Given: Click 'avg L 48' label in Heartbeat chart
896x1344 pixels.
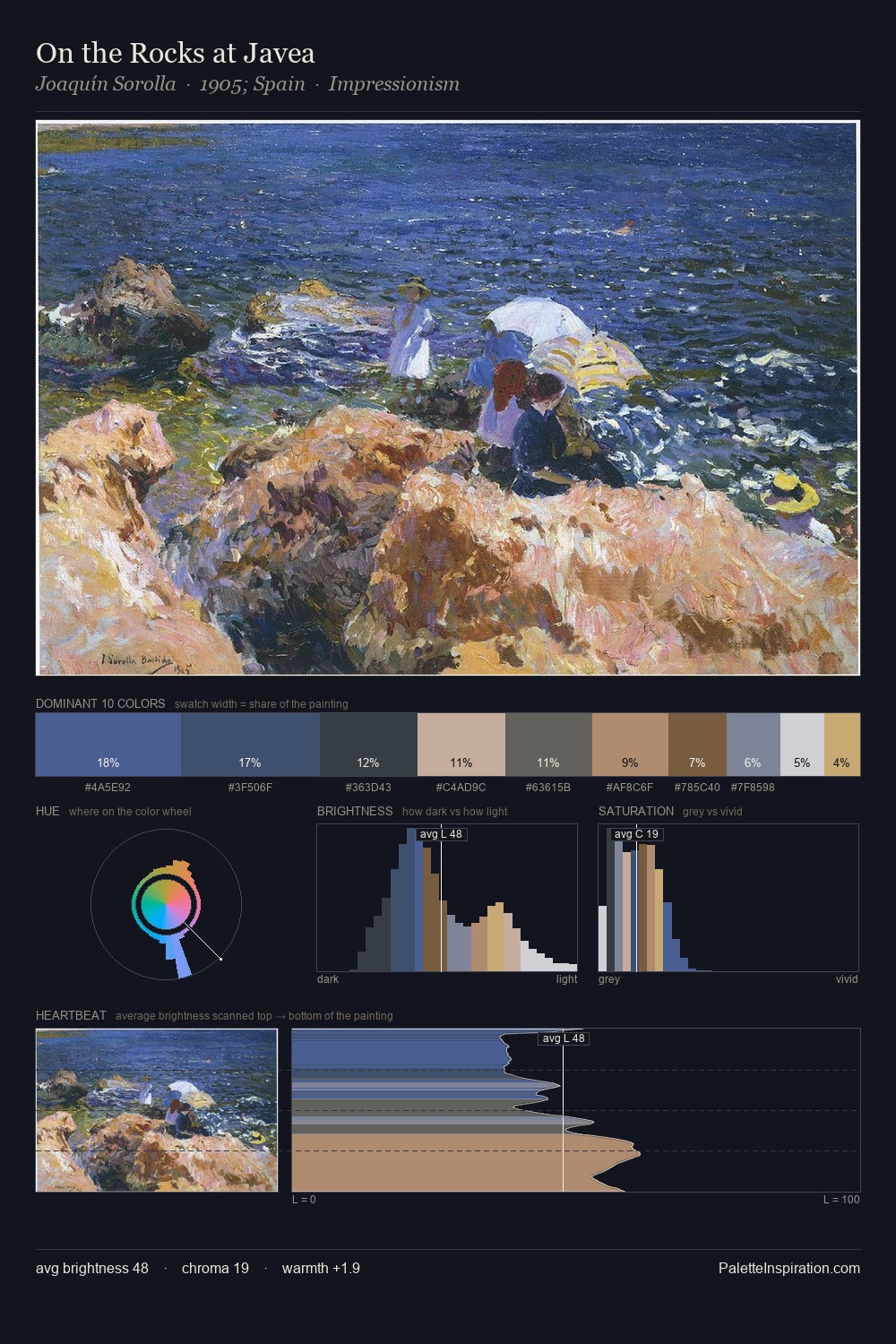Looking at the screenshot, I should (564, 1038).
